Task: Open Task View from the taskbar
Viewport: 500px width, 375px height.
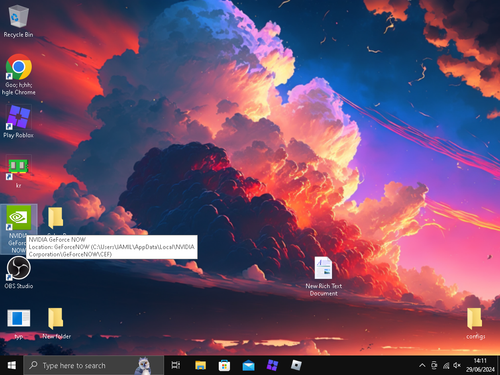Action: (x=176, y=366)
